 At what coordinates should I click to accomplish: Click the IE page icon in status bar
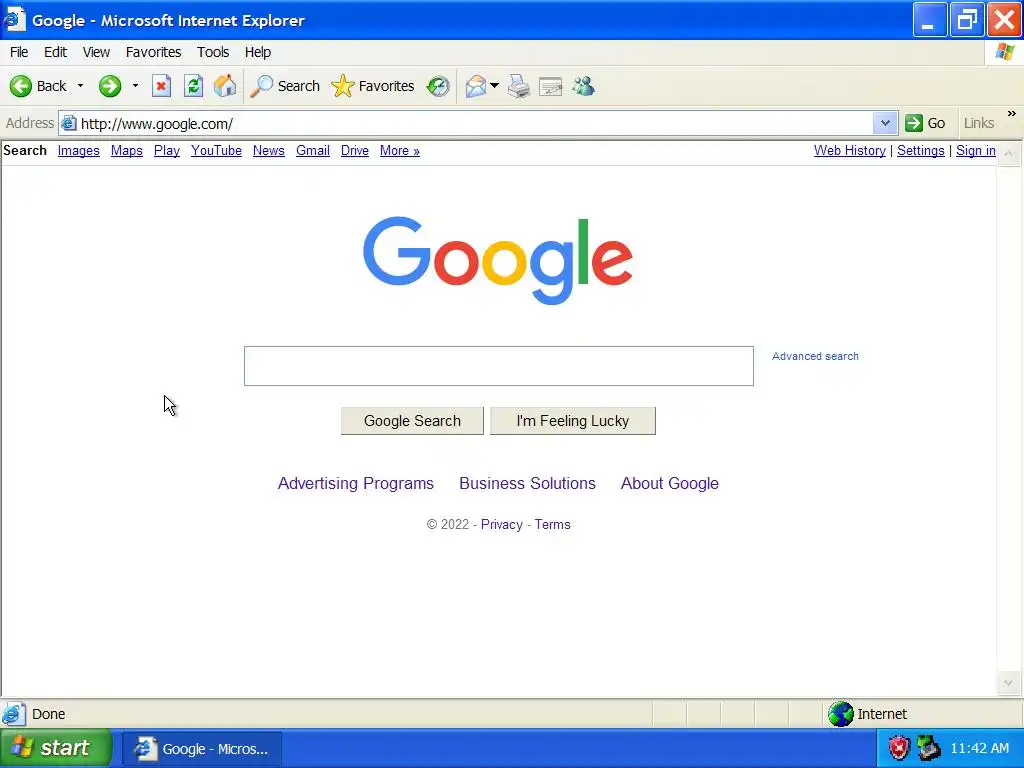point(14,714)
